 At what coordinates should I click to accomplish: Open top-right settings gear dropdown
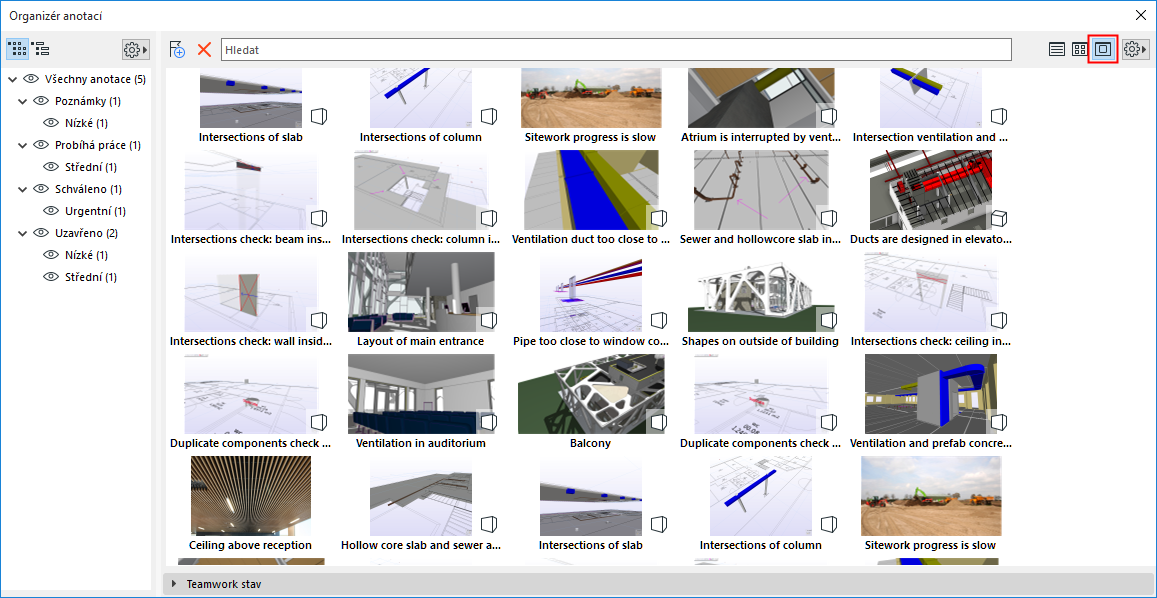click(1136, 49)
